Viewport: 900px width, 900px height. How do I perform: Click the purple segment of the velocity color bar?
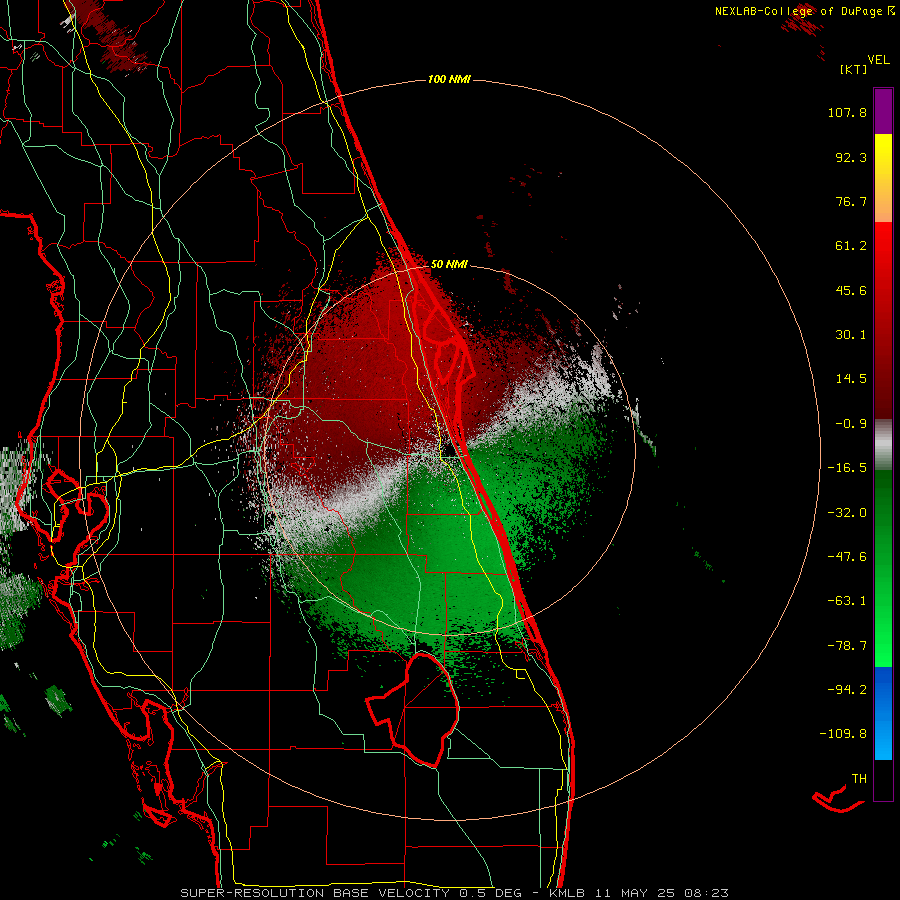883,111
